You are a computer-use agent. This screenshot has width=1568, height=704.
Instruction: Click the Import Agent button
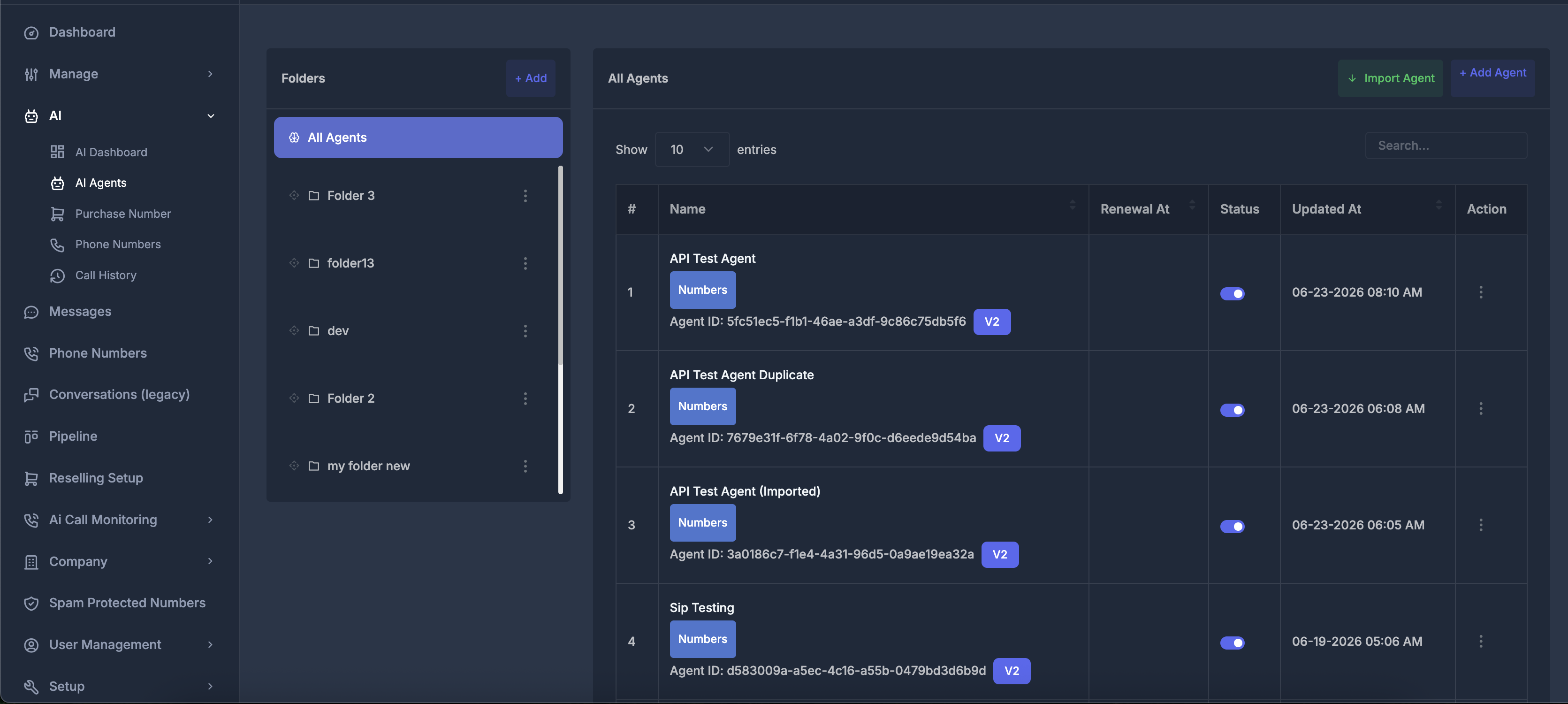coord(1390,78)
